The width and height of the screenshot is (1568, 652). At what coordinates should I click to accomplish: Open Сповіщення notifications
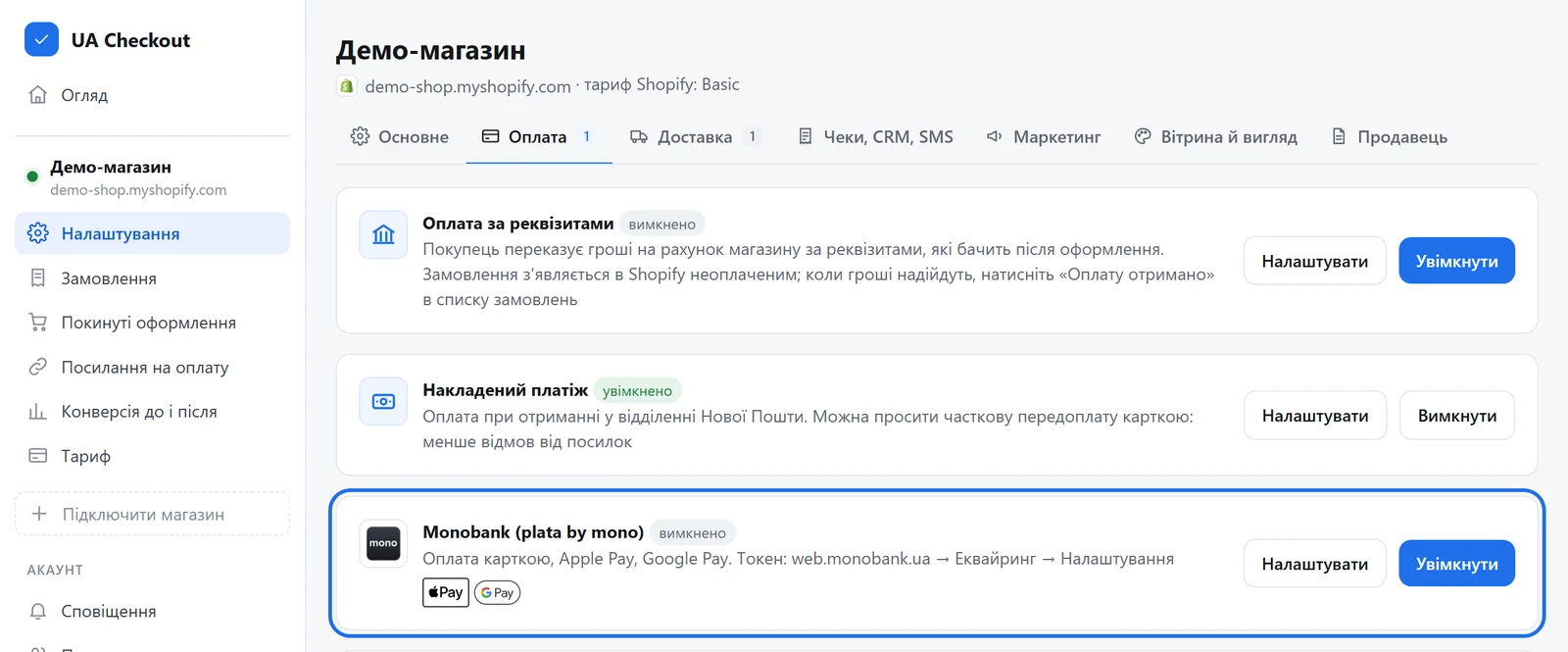point(152,611)
